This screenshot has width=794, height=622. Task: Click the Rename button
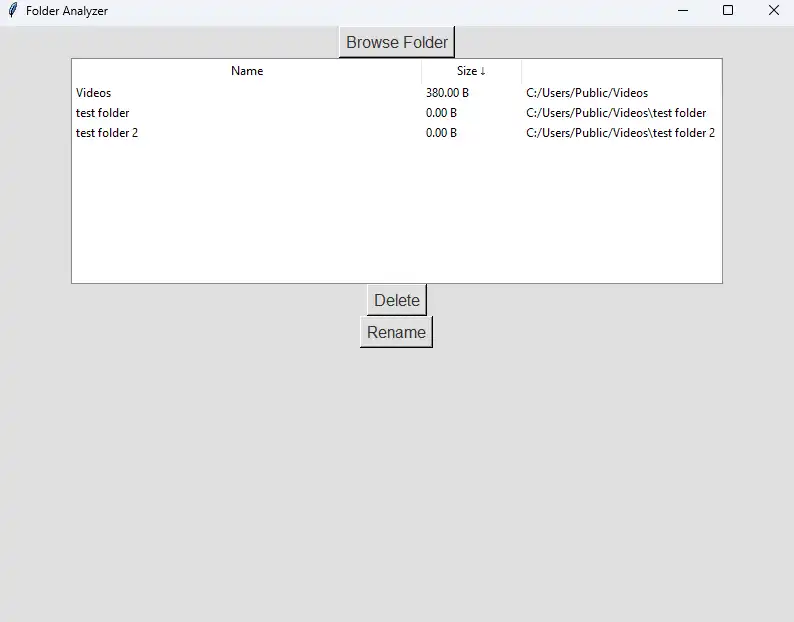click(x=396, y=332)
